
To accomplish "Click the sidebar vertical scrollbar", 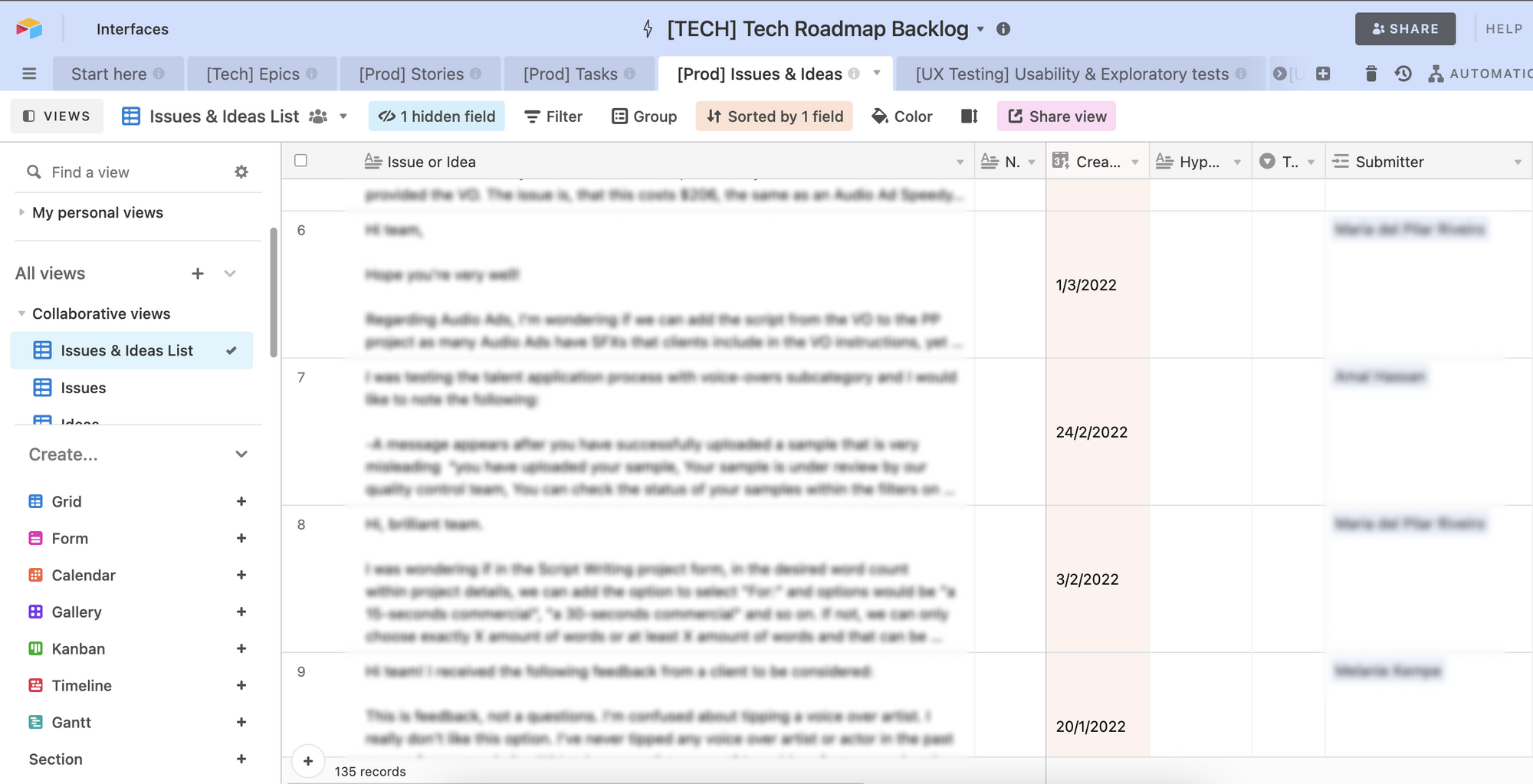I will coord(274,292).
